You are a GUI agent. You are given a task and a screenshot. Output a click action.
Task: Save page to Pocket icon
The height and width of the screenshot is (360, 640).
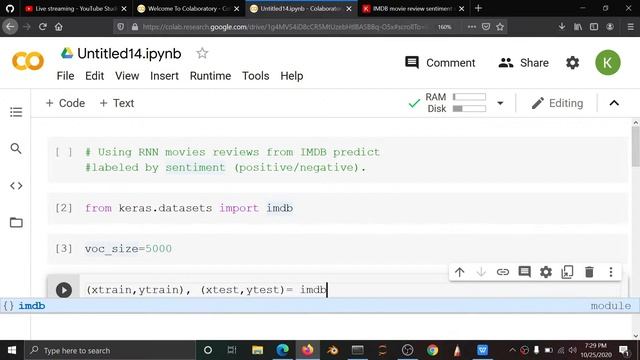(486, 27)
